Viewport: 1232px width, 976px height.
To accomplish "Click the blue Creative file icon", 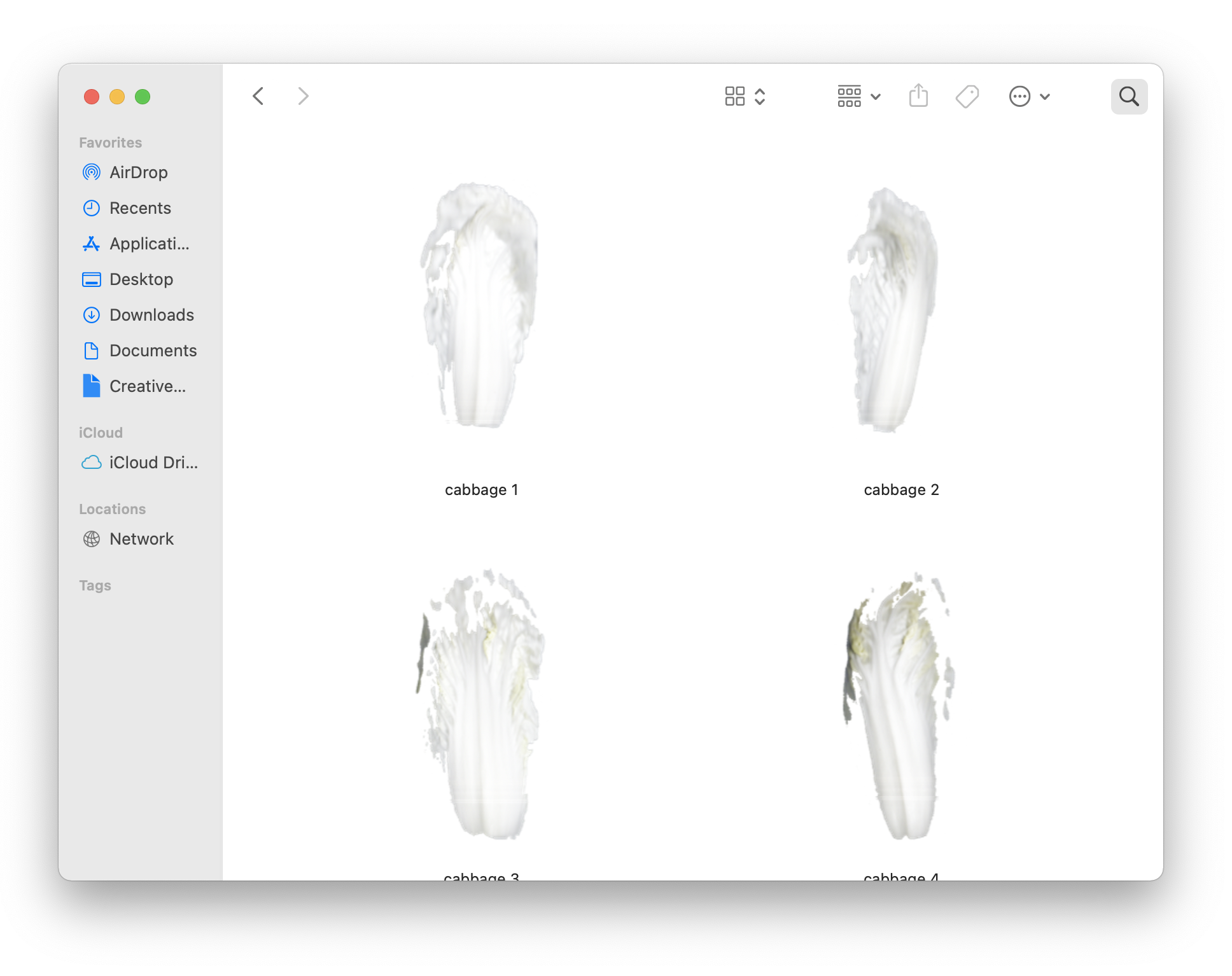I will pyautogui.click(x=92, y=386).
